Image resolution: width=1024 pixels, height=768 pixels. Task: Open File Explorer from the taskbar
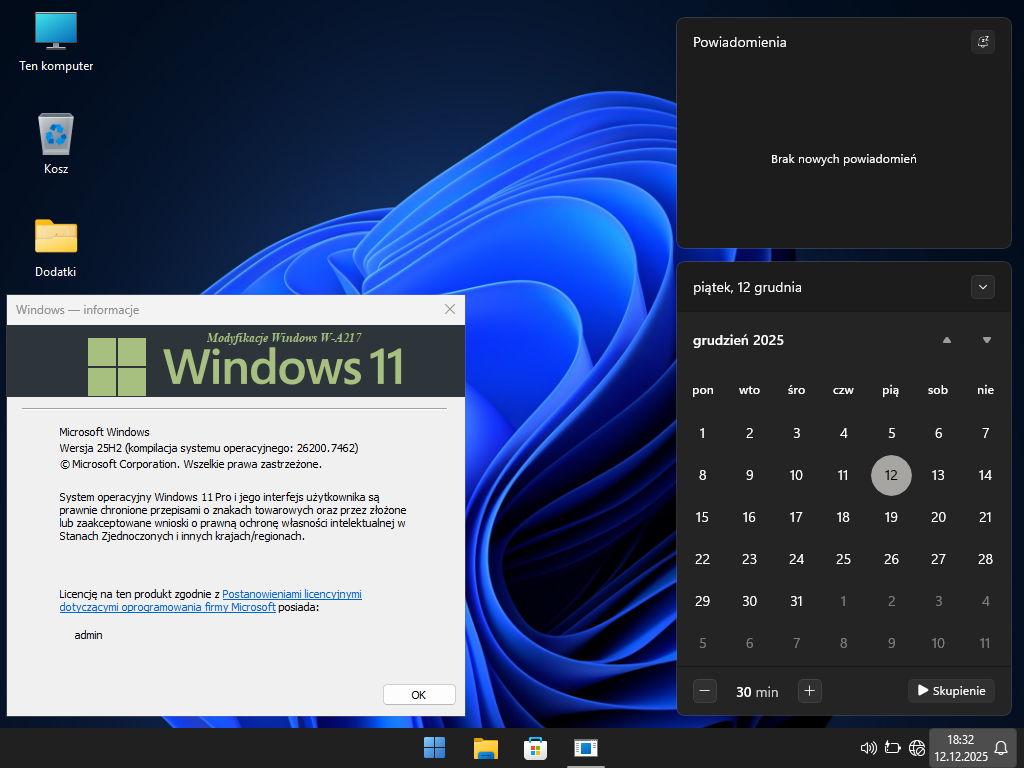tap(486, 748)
